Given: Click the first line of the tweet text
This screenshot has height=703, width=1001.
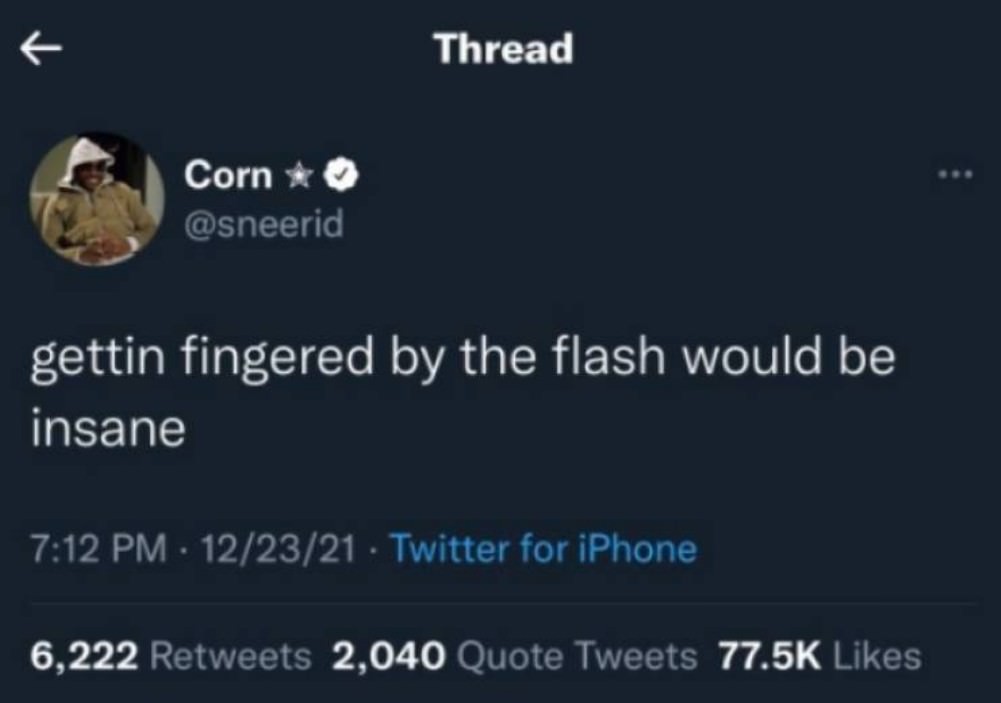Looking at the screenshot, I should tap(462, 359).
